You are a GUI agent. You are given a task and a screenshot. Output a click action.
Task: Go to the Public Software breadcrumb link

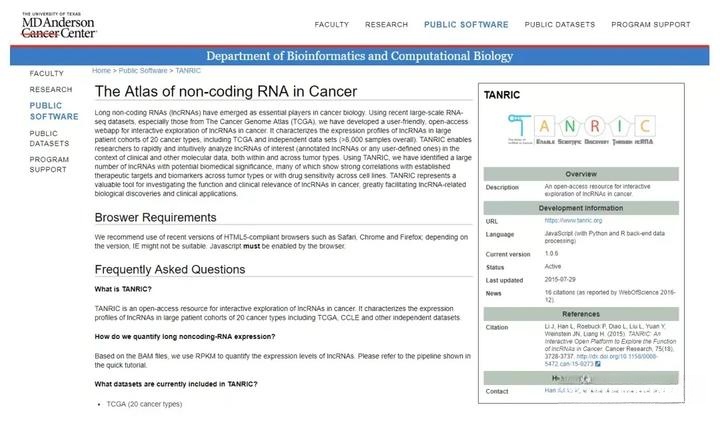coord(143,70)
